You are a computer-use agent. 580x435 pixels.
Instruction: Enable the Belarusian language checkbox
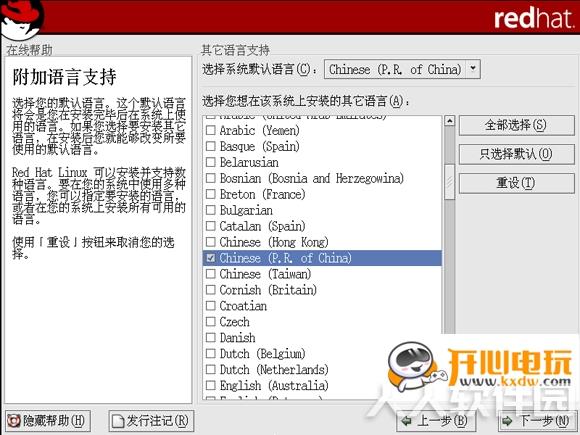pos(210,162)
